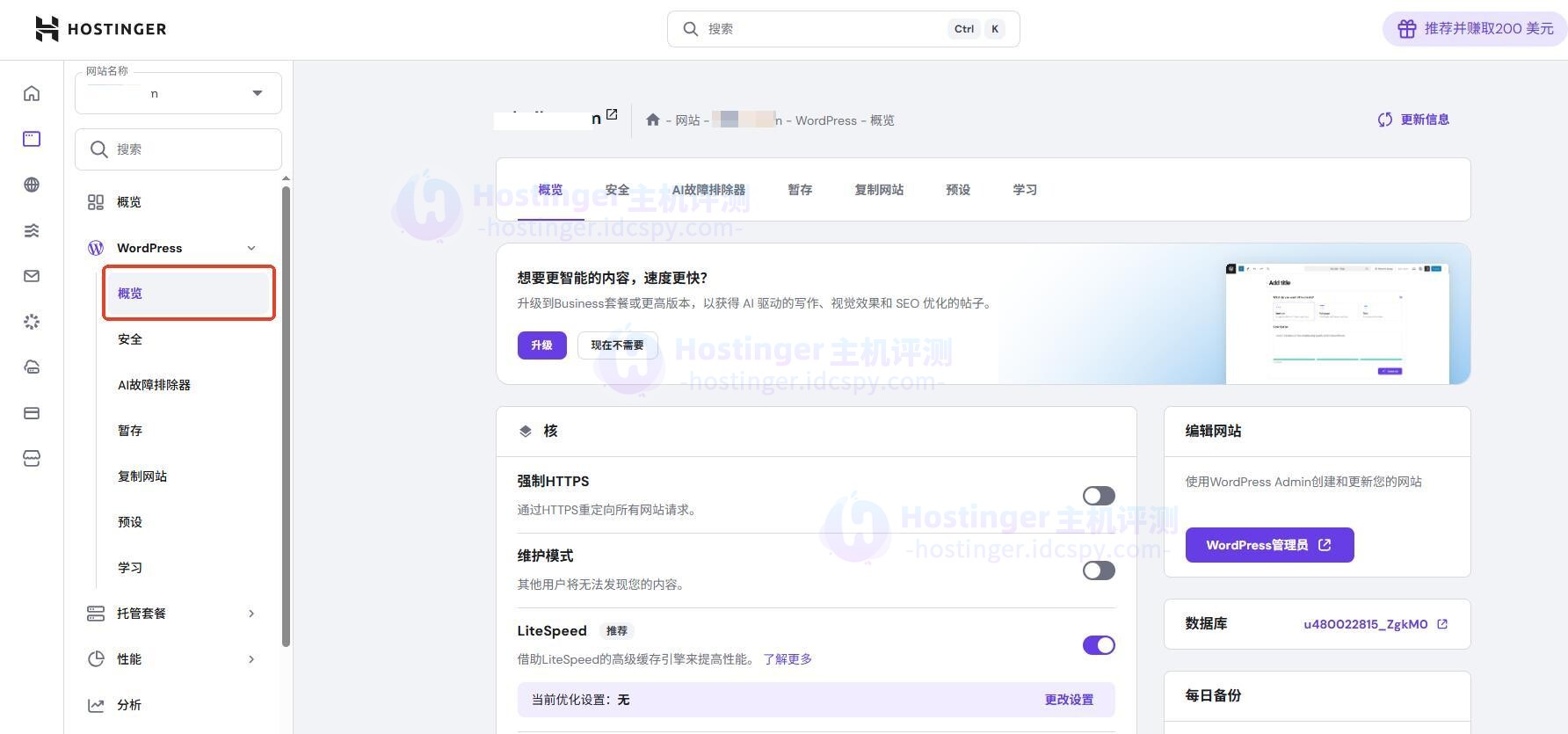
Task: Click the breadcrumb home icon
Action: click(x=652, y=120)
